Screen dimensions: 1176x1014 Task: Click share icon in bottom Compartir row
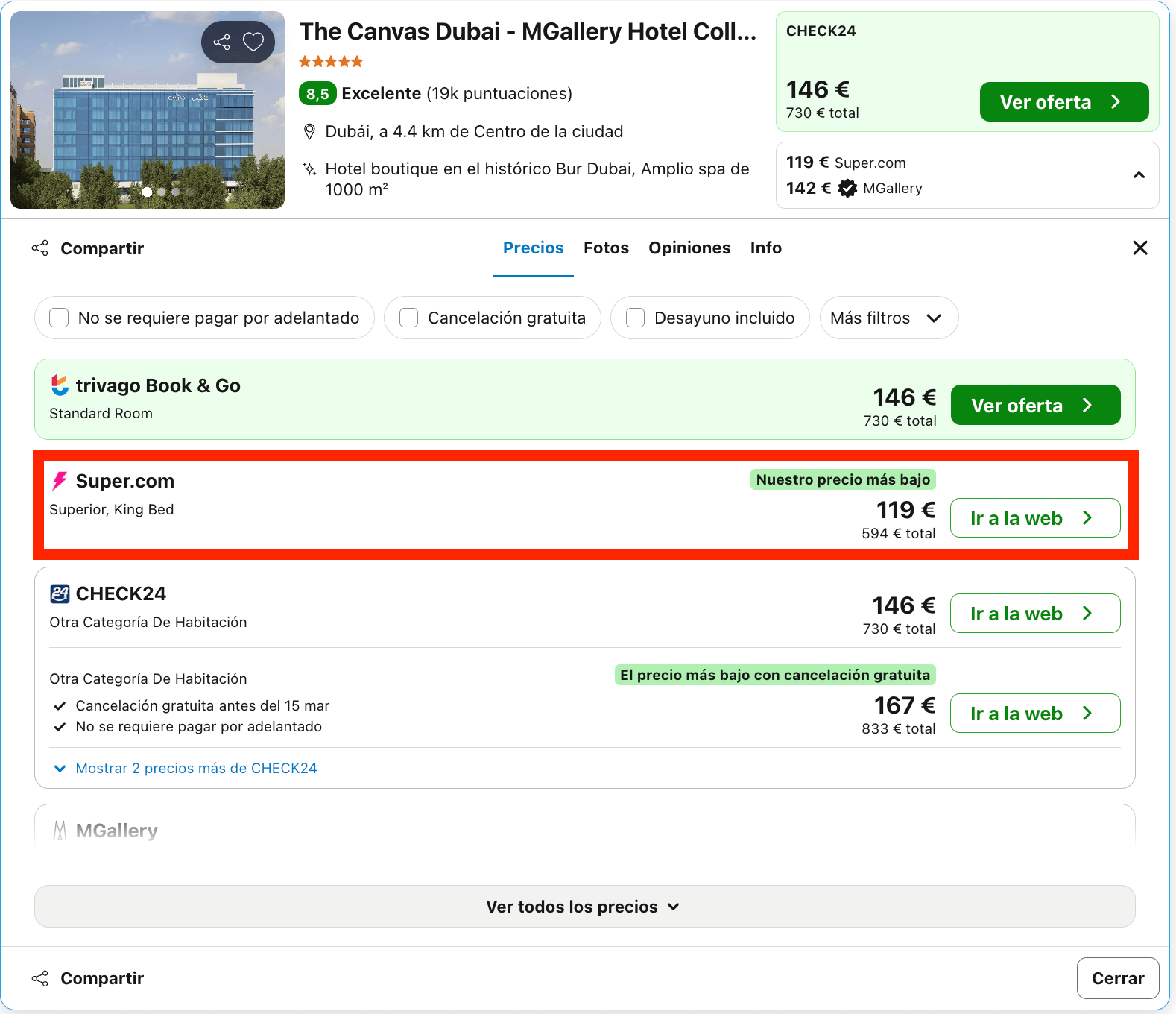tap(40, 978)
